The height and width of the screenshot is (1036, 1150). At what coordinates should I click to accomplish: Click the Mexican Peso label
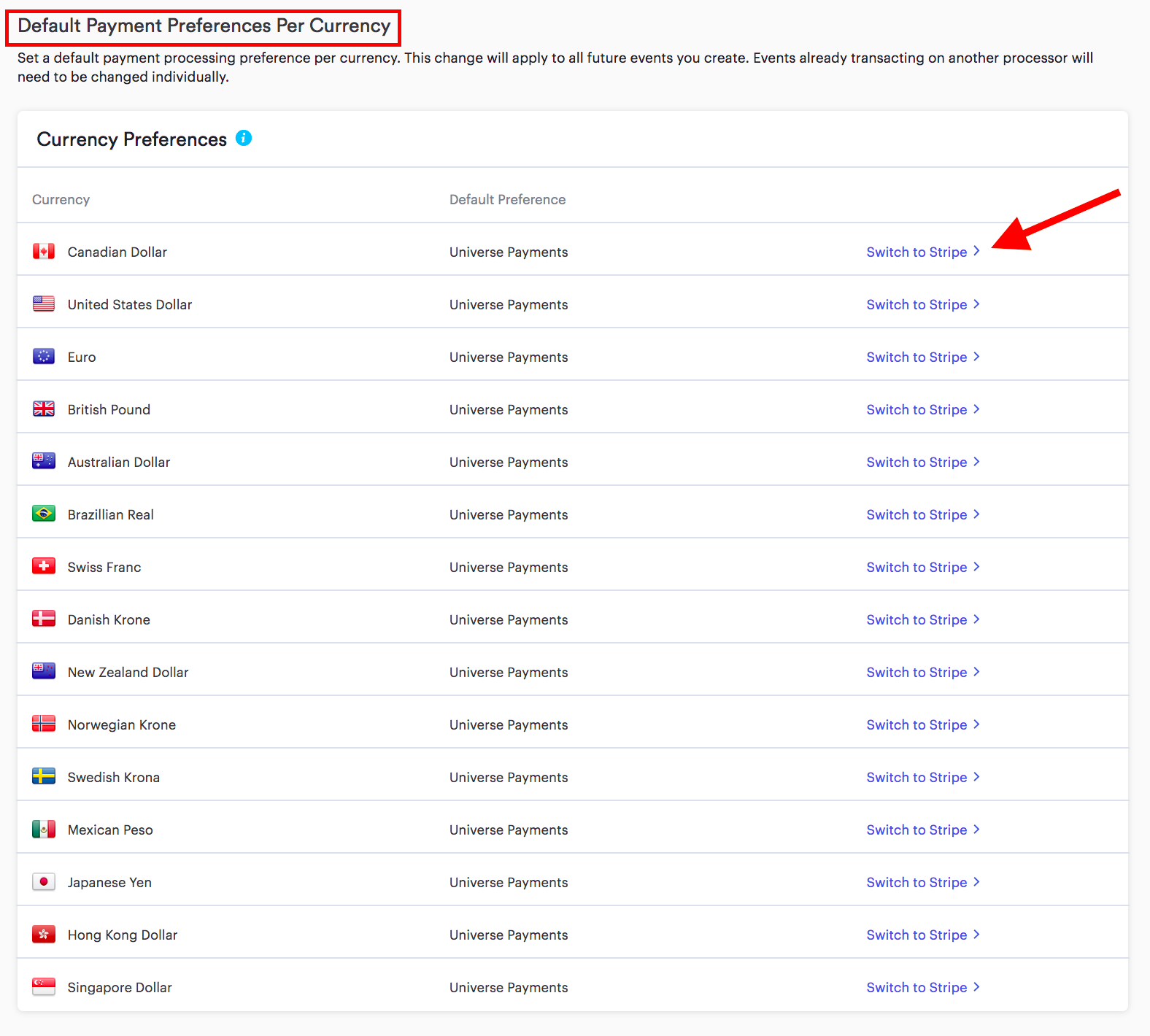(110, 830)
